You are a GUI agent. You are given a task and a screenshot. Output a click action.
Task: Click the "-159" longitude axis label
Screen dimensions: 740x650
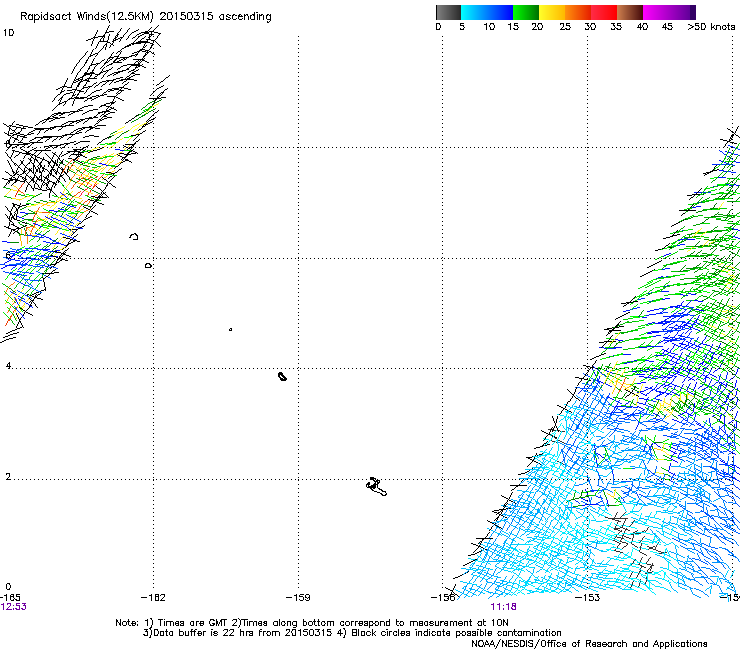tap(298, 598)
